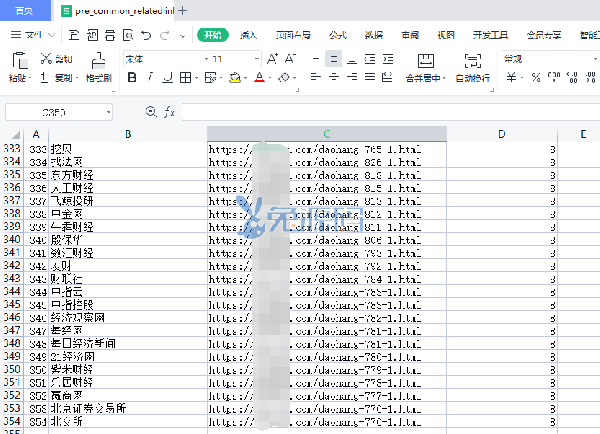Open the Developer Tools ribbon tab
Screen dimensions: 600x434
coord(490,35)
